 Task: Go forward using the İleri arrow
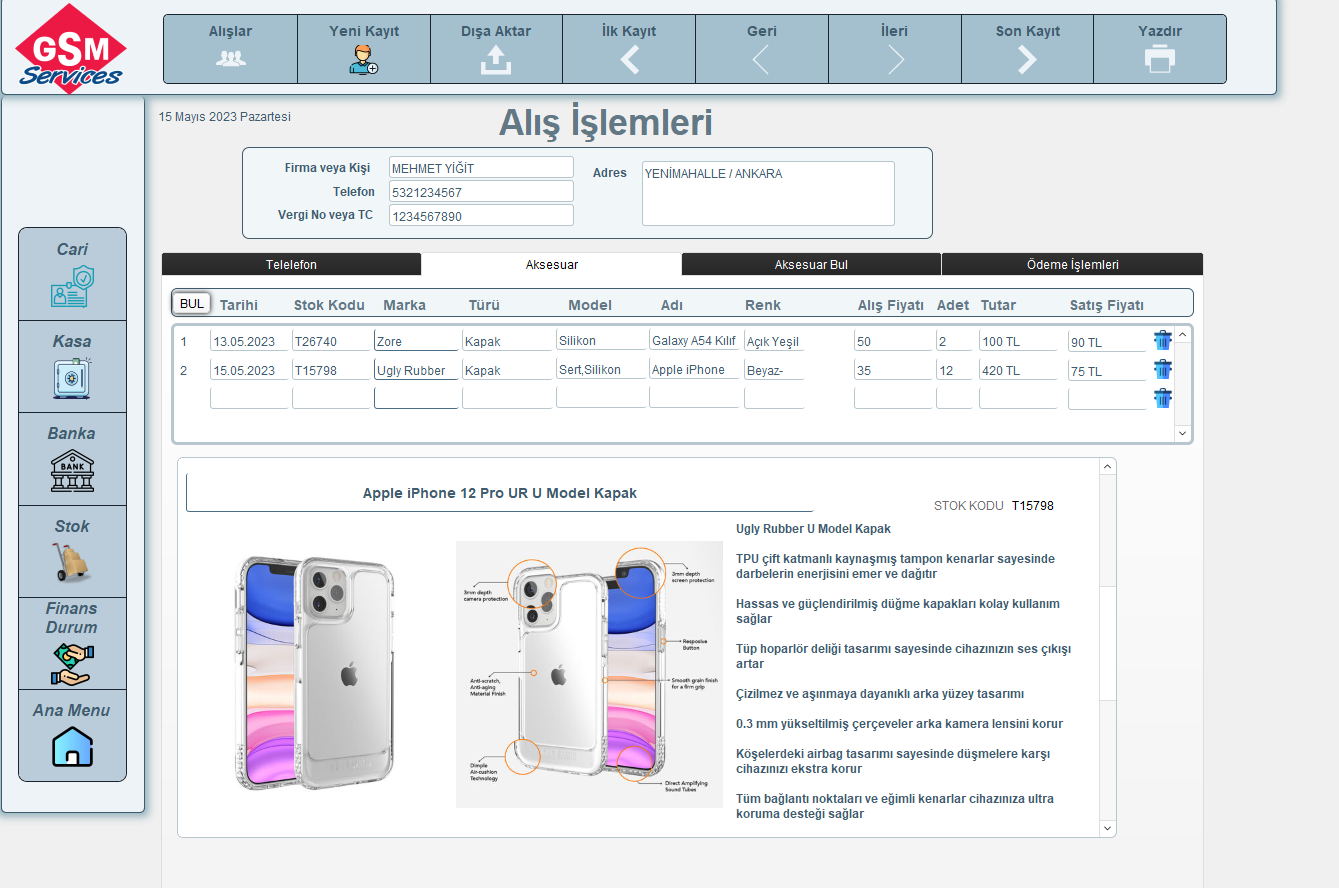coord(895,60)
